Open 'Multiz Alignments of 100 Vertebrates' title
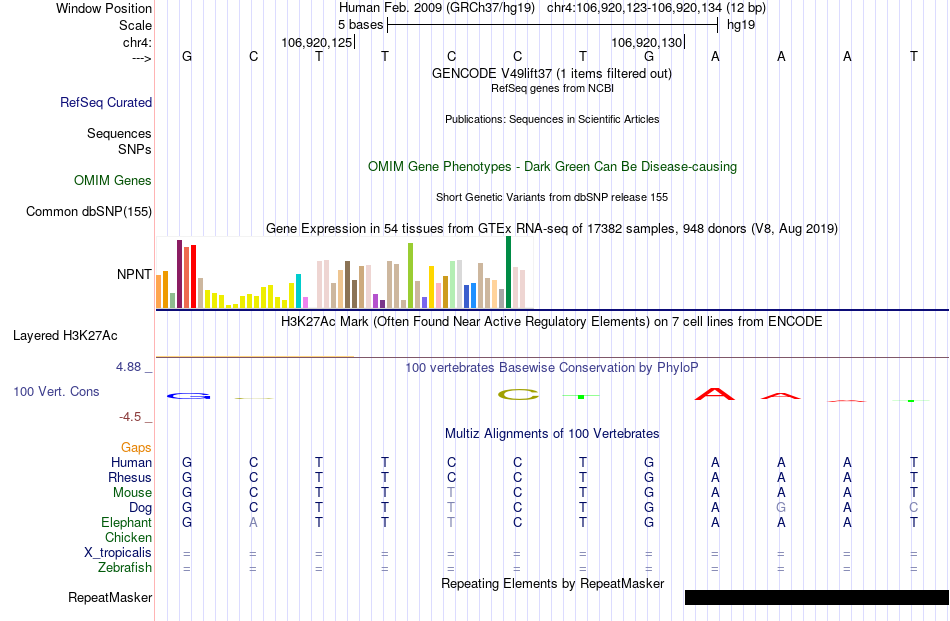This screenshot has width=950, height=621. coord(552,434)
